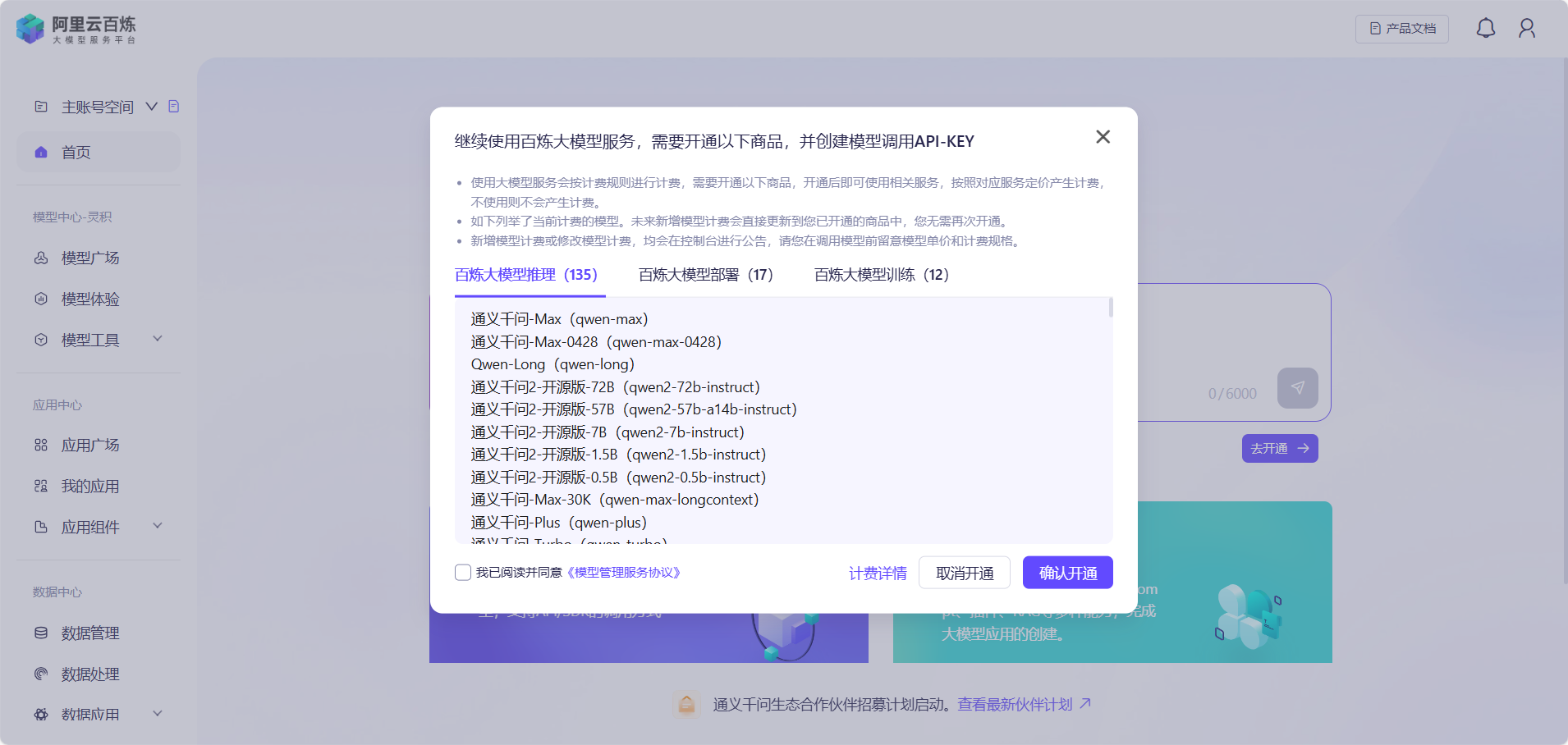Click the bell icon in partner announcement
The height and width of the screenshot is (745, 1568).
(x=687, y=704)
